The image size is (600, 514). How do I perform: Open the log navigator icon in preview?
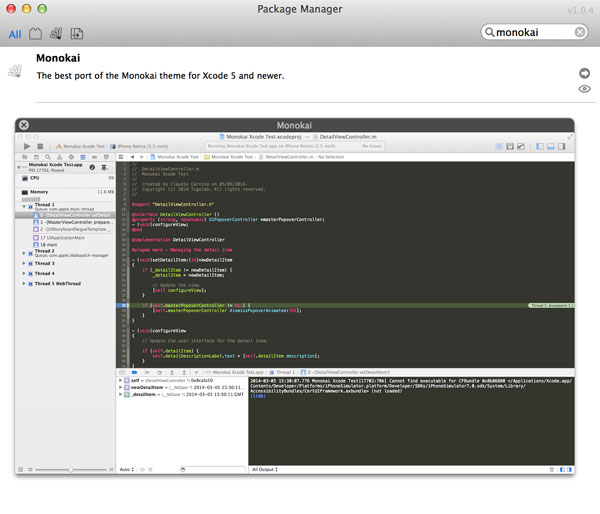(106, 157)
